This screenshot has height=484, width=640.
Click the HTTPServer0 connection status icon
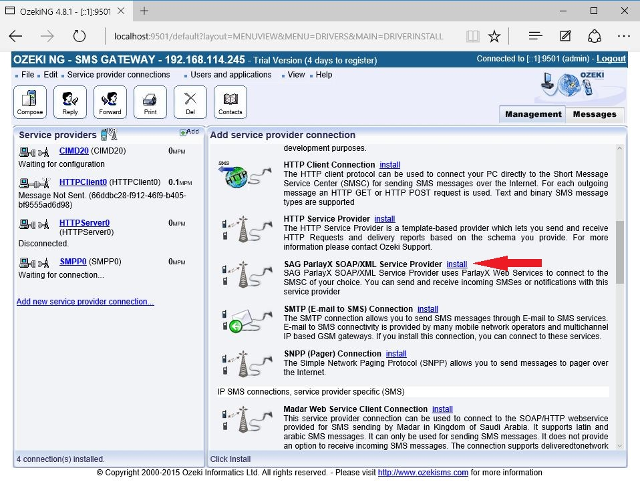(34, 224)
